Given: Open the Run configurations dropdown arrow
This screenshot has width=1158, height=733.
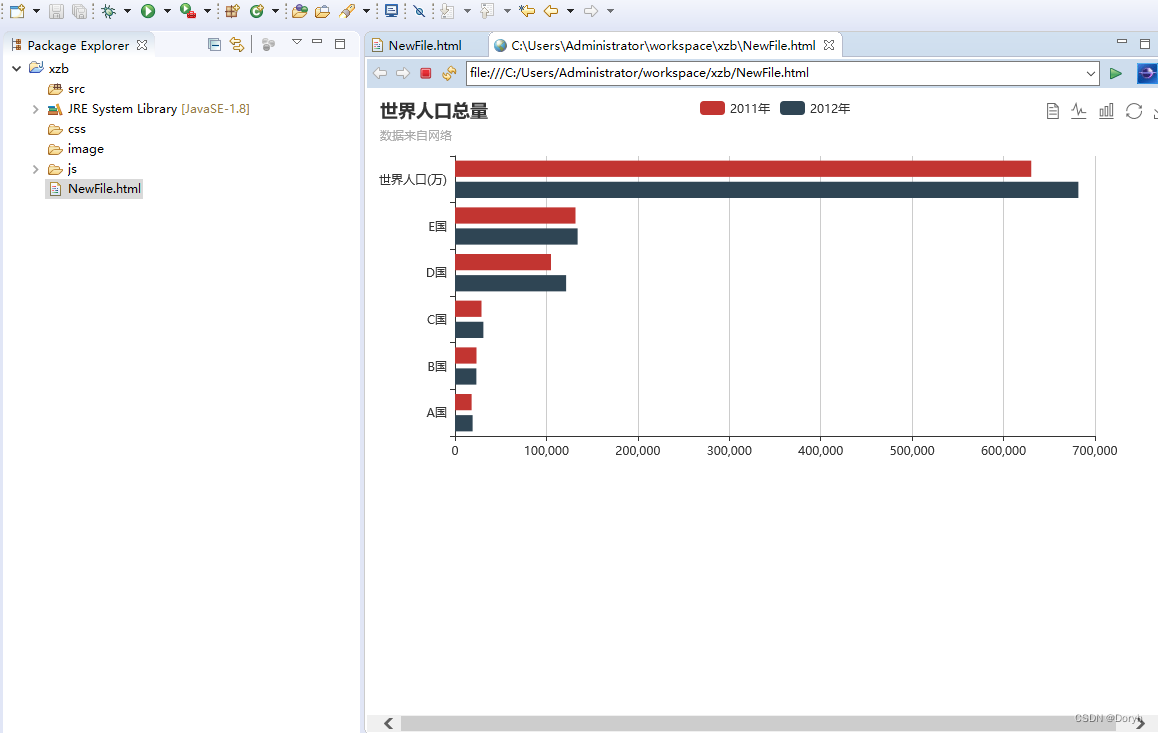Looking at the screenshot, I should pyautogui.click(x=167, y=11).
